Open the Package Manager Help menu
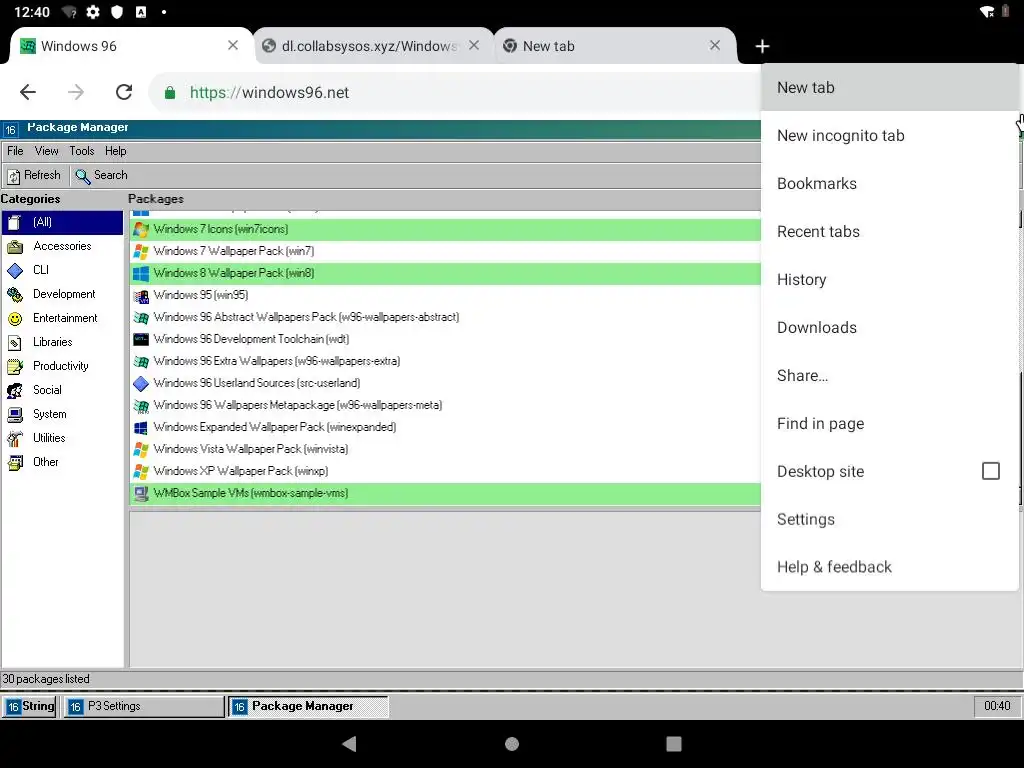 click(116, 151)
